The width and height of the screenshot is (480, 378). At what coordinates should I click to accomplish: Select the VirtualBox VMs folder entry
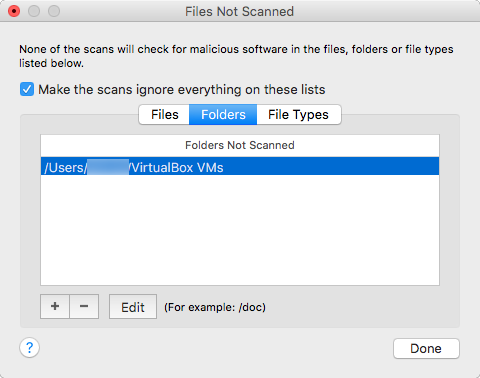click(240, 166)
